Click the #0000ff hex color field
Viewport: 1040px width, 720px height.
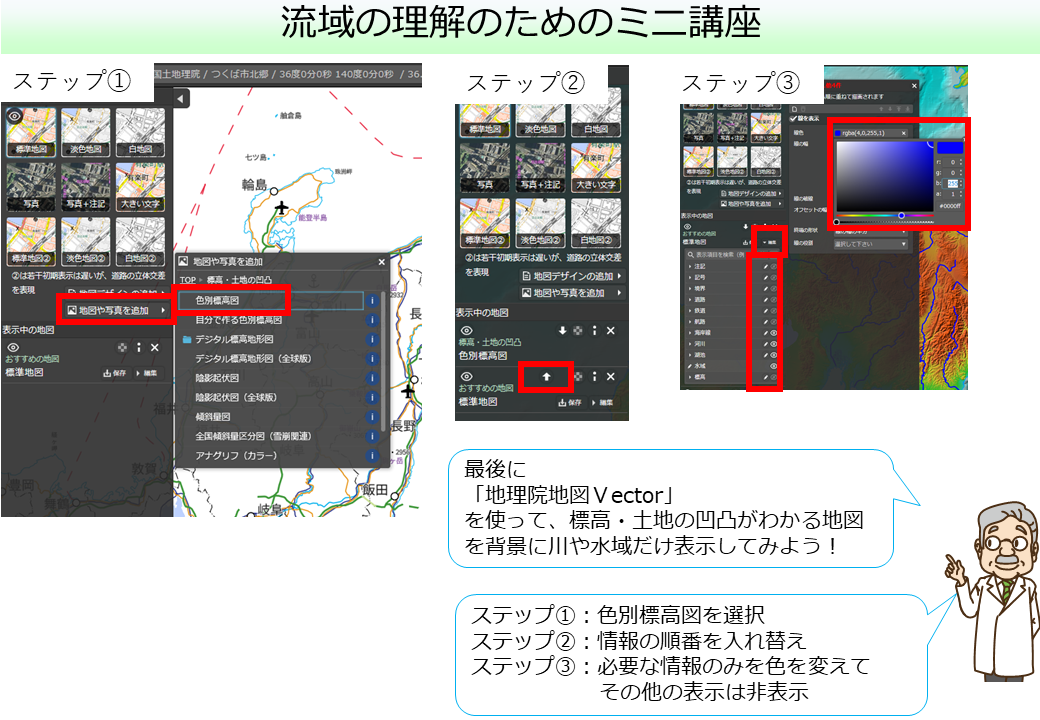tap(950, 206)
